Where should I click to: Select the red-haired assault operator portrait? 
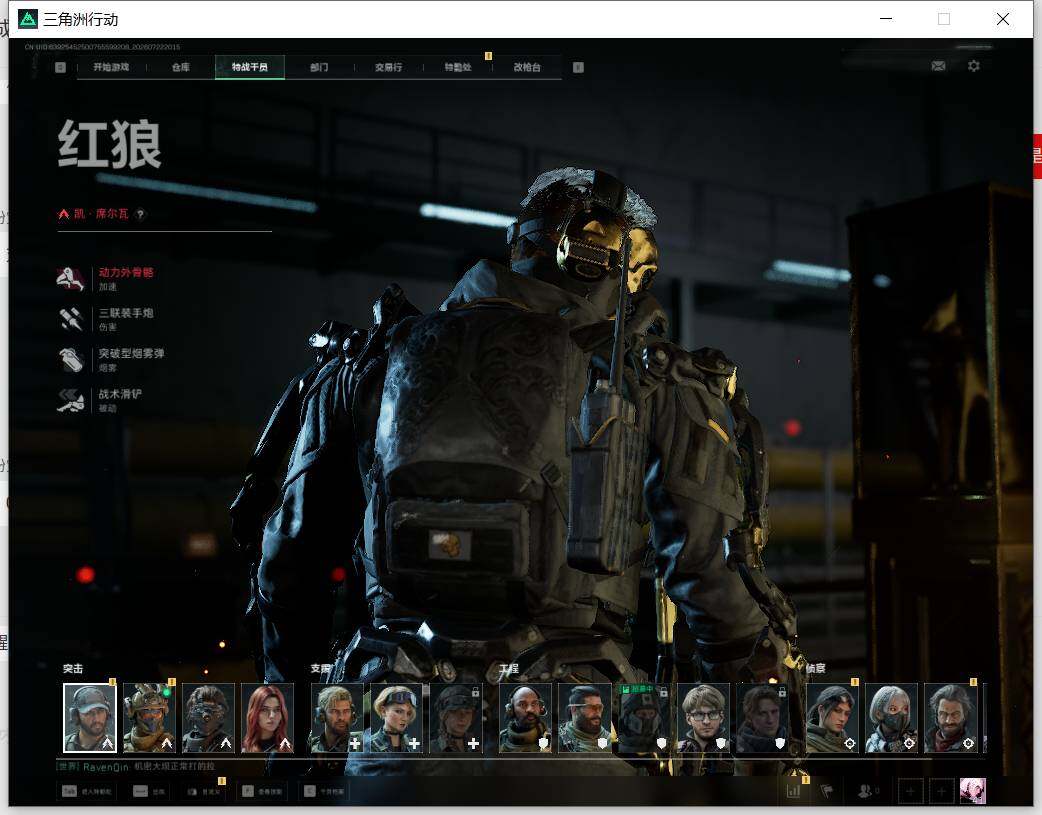(x=267, y=718)
